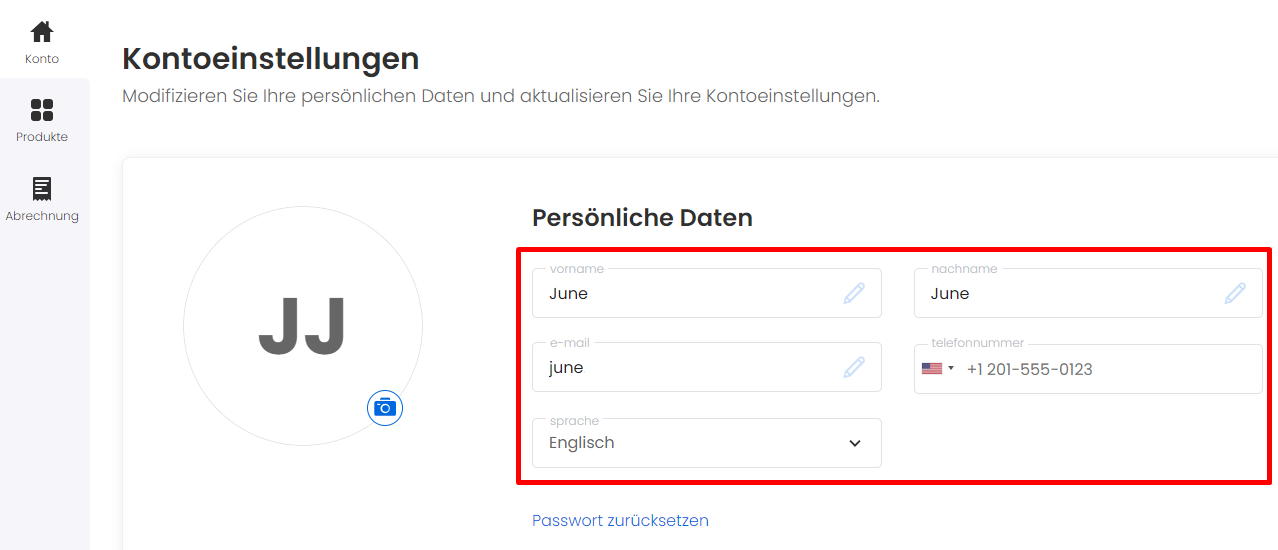Click the vorname field containing June
Image resolution: width=1278 pixels, height=550 pixels.
click(x=707, y=293)
